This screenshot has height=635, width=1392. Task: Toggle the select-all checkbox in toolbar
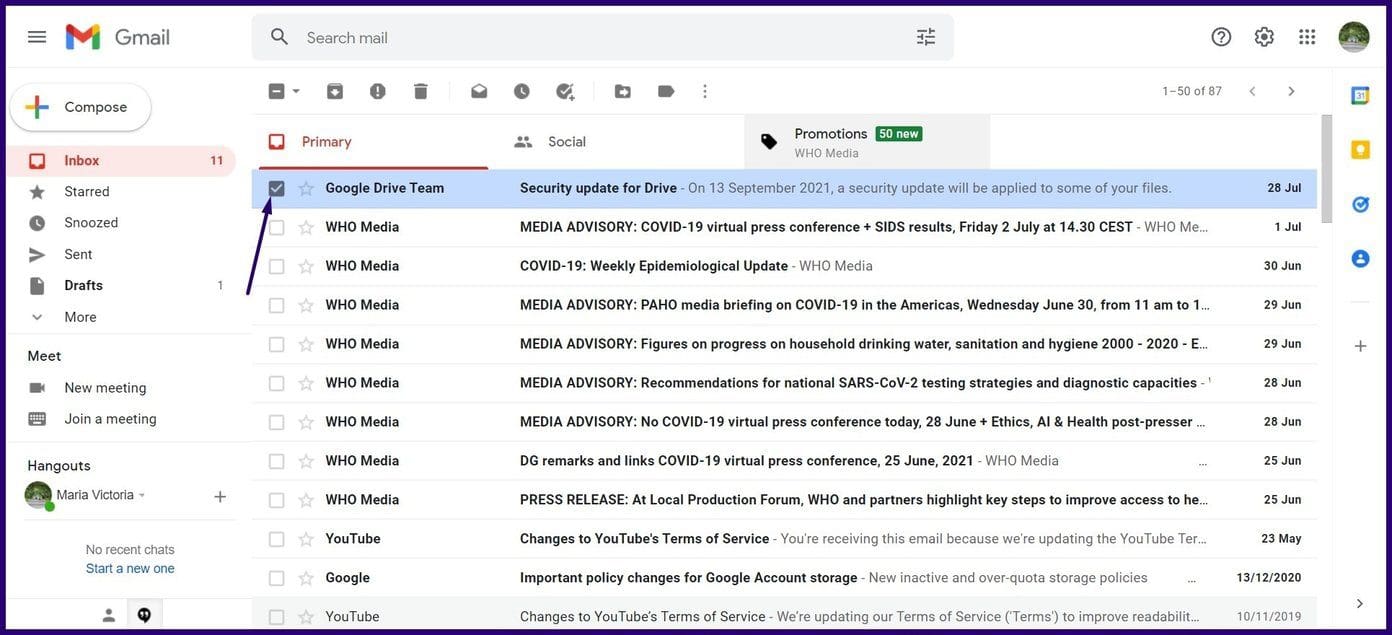[x=277, y=91]
